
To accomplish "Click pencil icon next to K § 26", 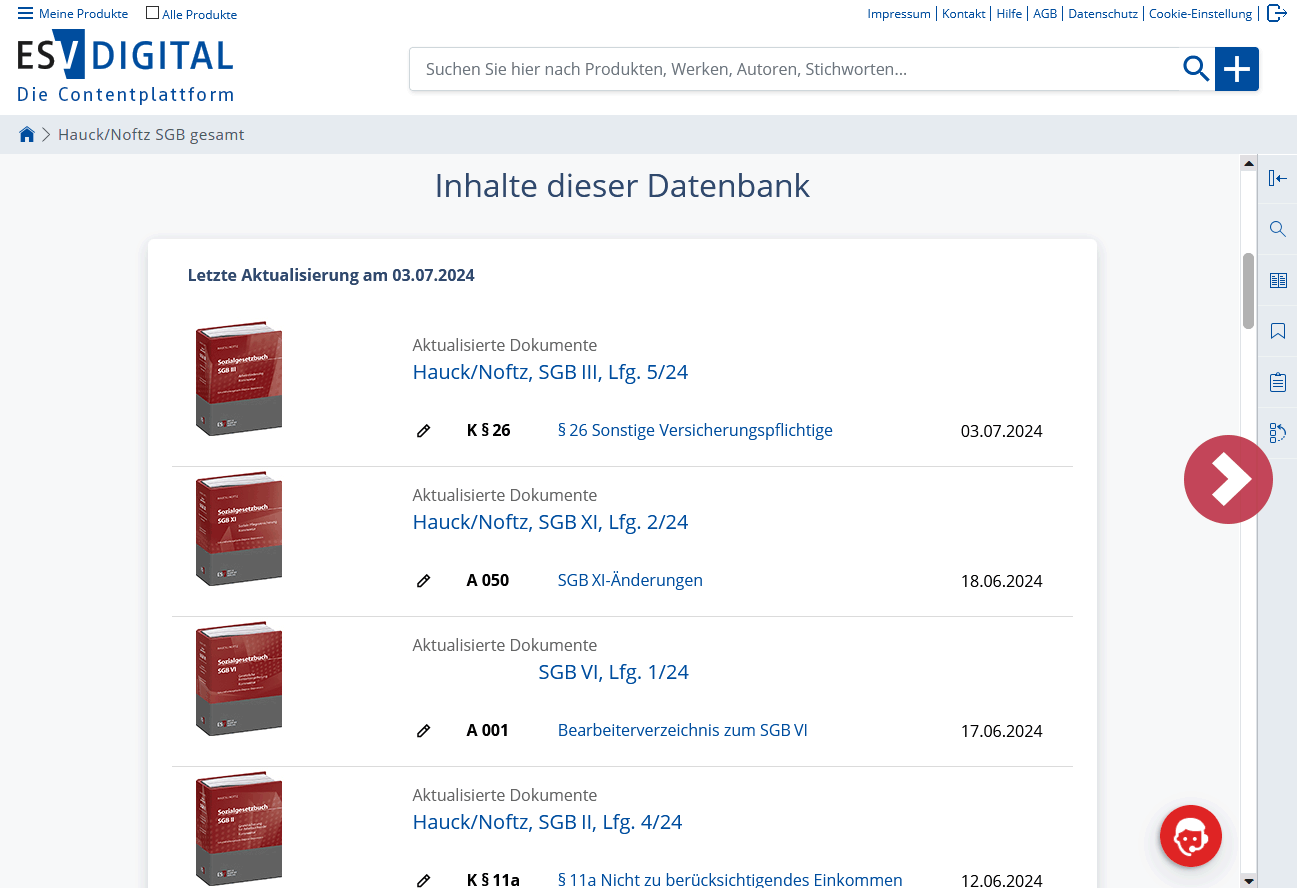I will [x=423, y=431].
